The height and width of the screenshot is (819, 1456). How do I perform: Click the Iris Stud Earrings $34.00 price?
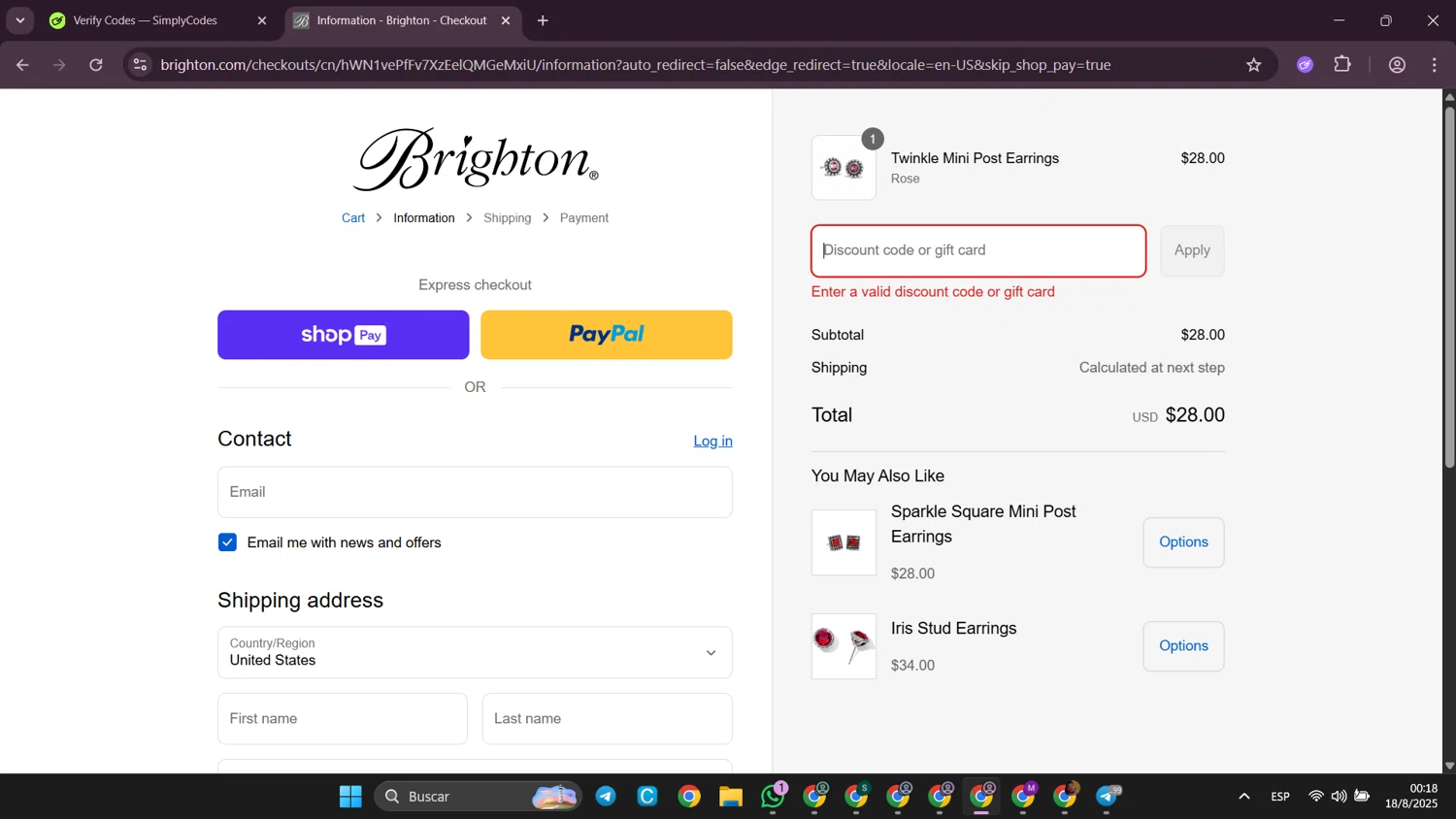coord(912,666)
